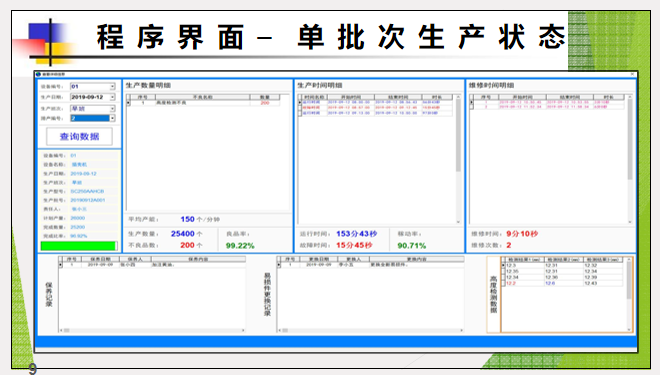Click the 维修时间明细 vertical scrollbar thumb
The height and width of the screenshot is (375, 660).
point(630,139)
